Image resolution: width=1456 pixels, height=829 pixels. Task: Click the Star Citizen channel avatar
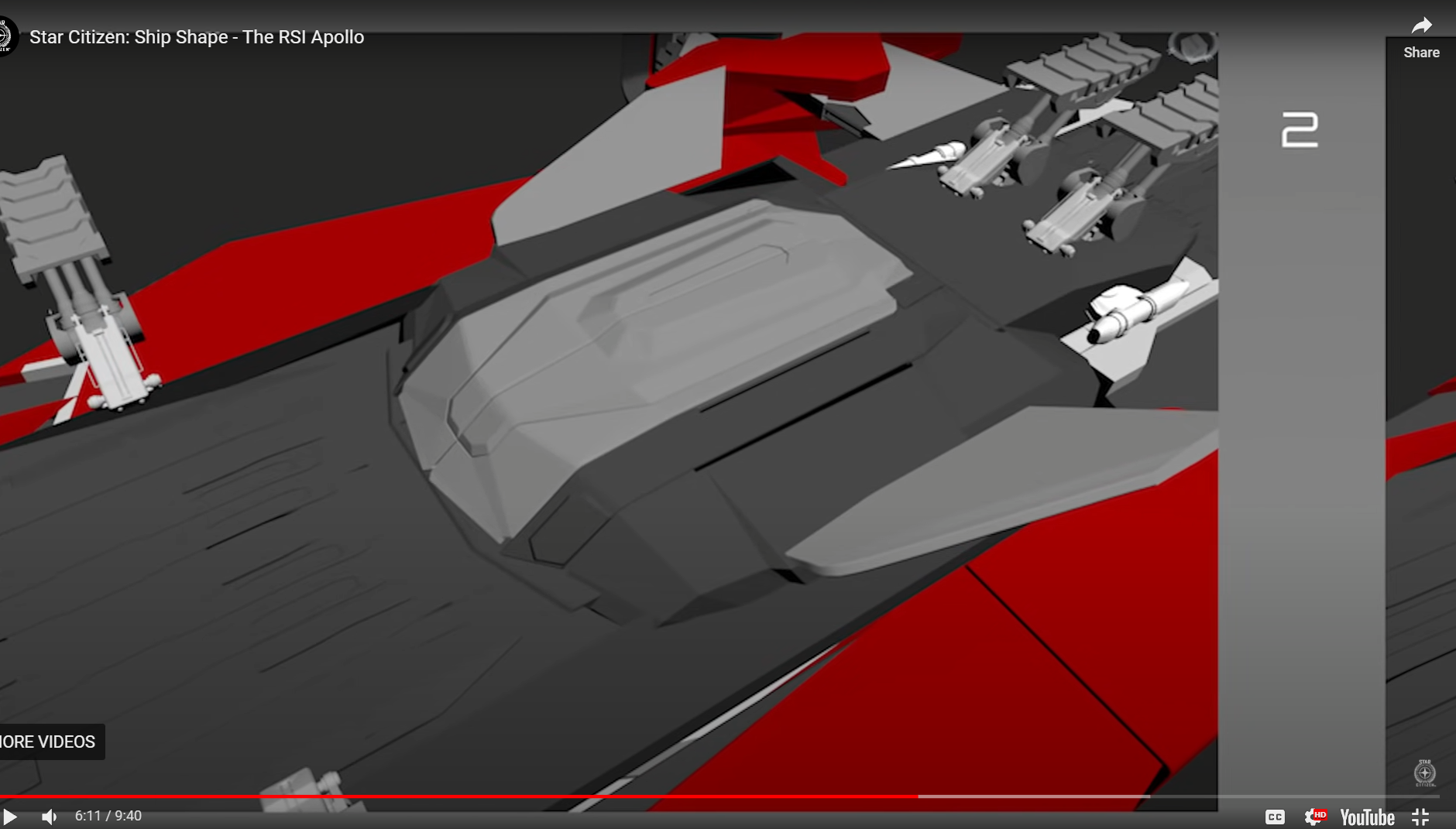click(x=6, y=36)
